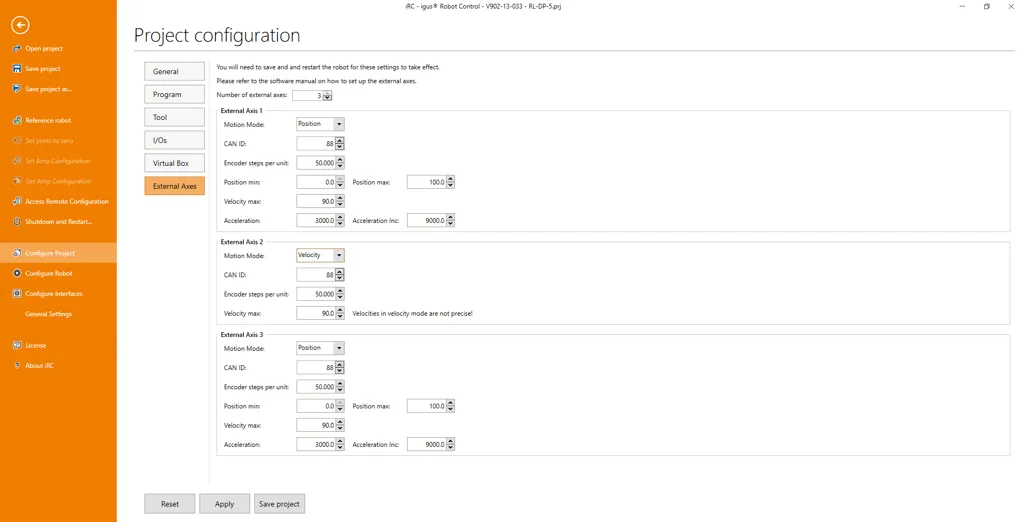The height and width of the screenshot is (522, 1022).
Task: Click External Axis 2 CAN ID field
Action: [x=316, y=275]
